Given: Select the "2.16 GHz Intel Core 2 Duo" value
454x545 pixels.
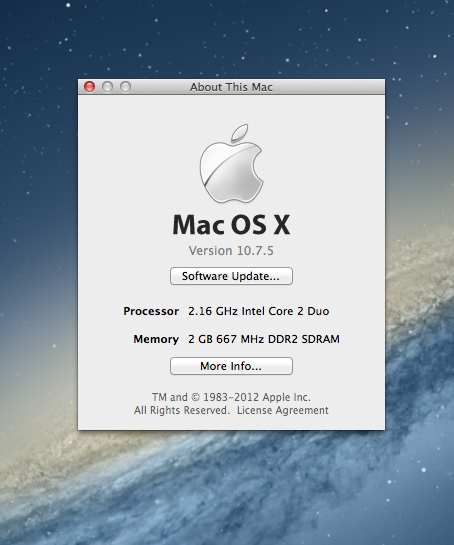Looking at the screenshot, I should [x=259, y=311].
